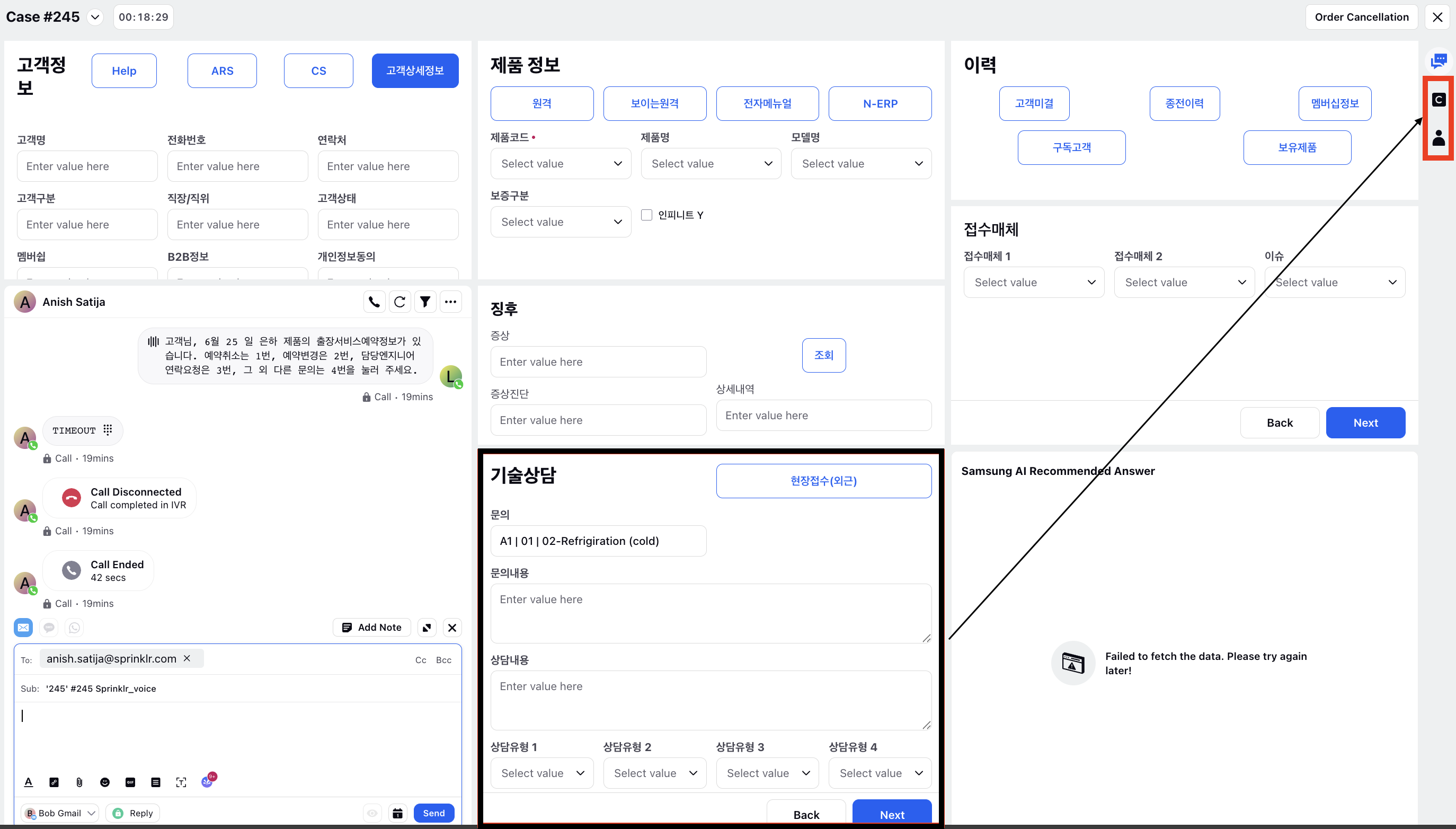The height and width of the screenshot is (829, 1456).
Task: Open the GIF picker icon
Action: [130, 782]
